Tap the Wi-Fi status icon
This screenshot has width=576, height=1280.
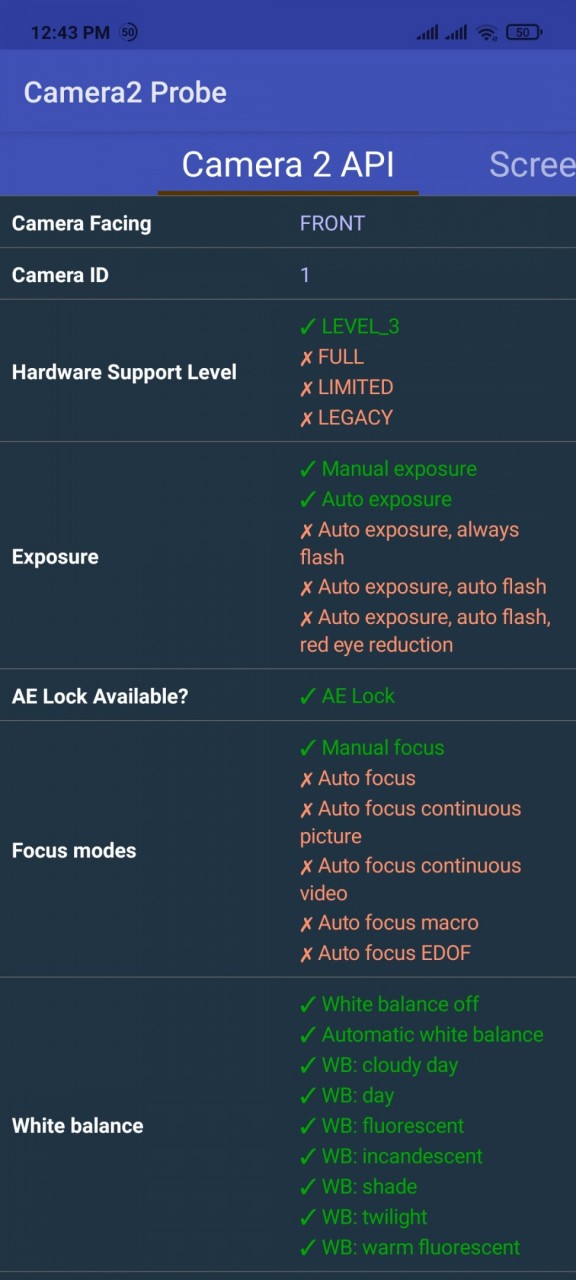pyautogui.click(x=486, y=33)
